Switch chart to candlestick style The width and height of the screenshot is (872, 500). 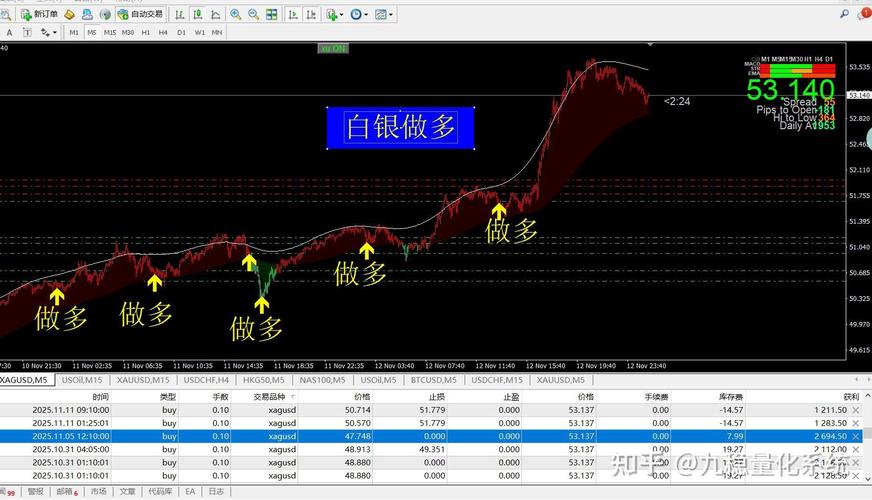[197, 14]
